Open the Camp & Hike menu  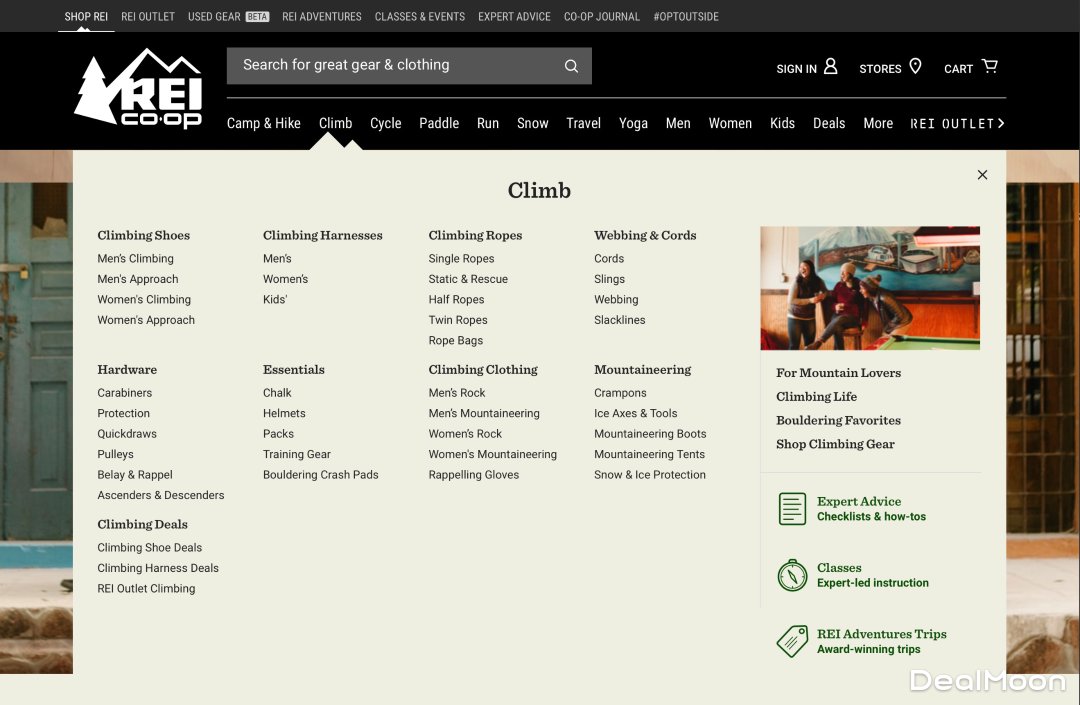pos(263,123)
